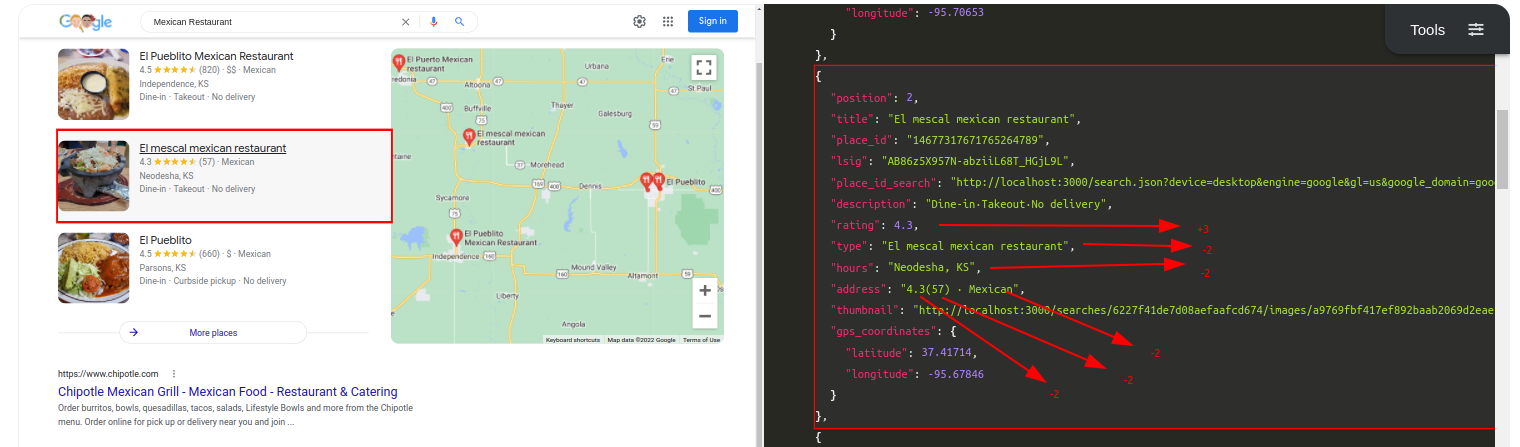
Task: Click El Pueblito Mexican Restaurant pin near Independence
Action: [x=456, y=237]
